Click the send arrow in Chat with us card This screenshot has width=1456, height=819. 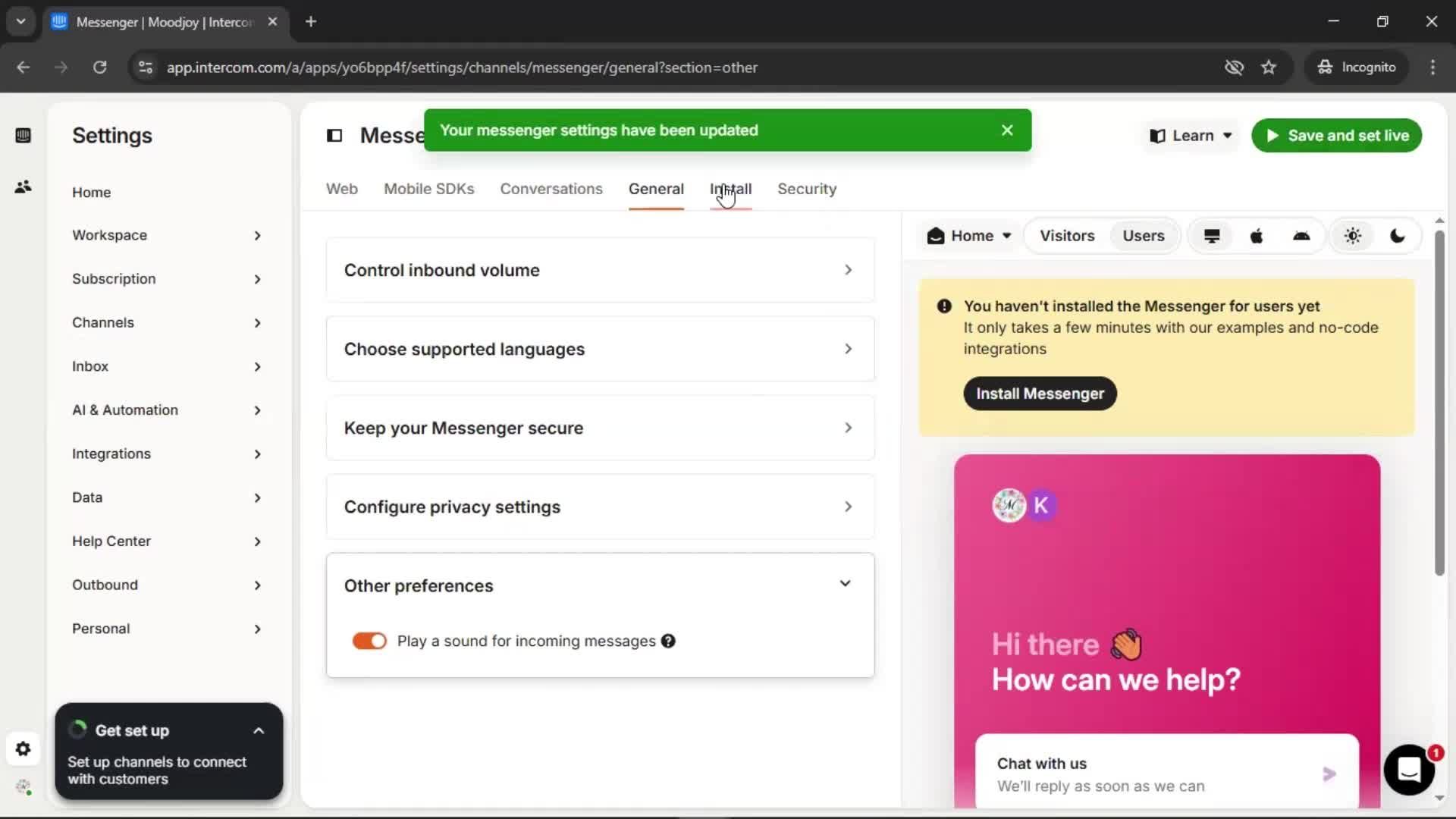tap(1329, 774)
